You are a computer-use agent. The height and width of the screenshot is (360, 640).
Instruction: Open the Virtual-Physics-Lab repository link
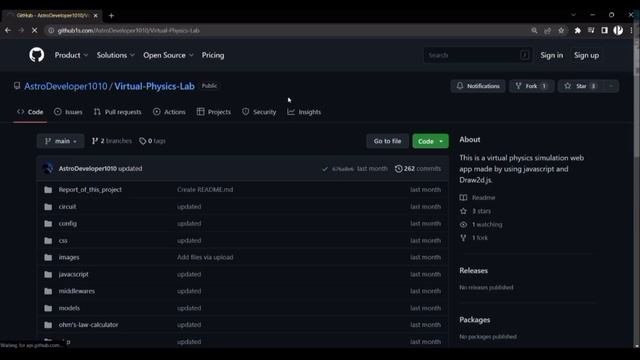click(154, 86)
